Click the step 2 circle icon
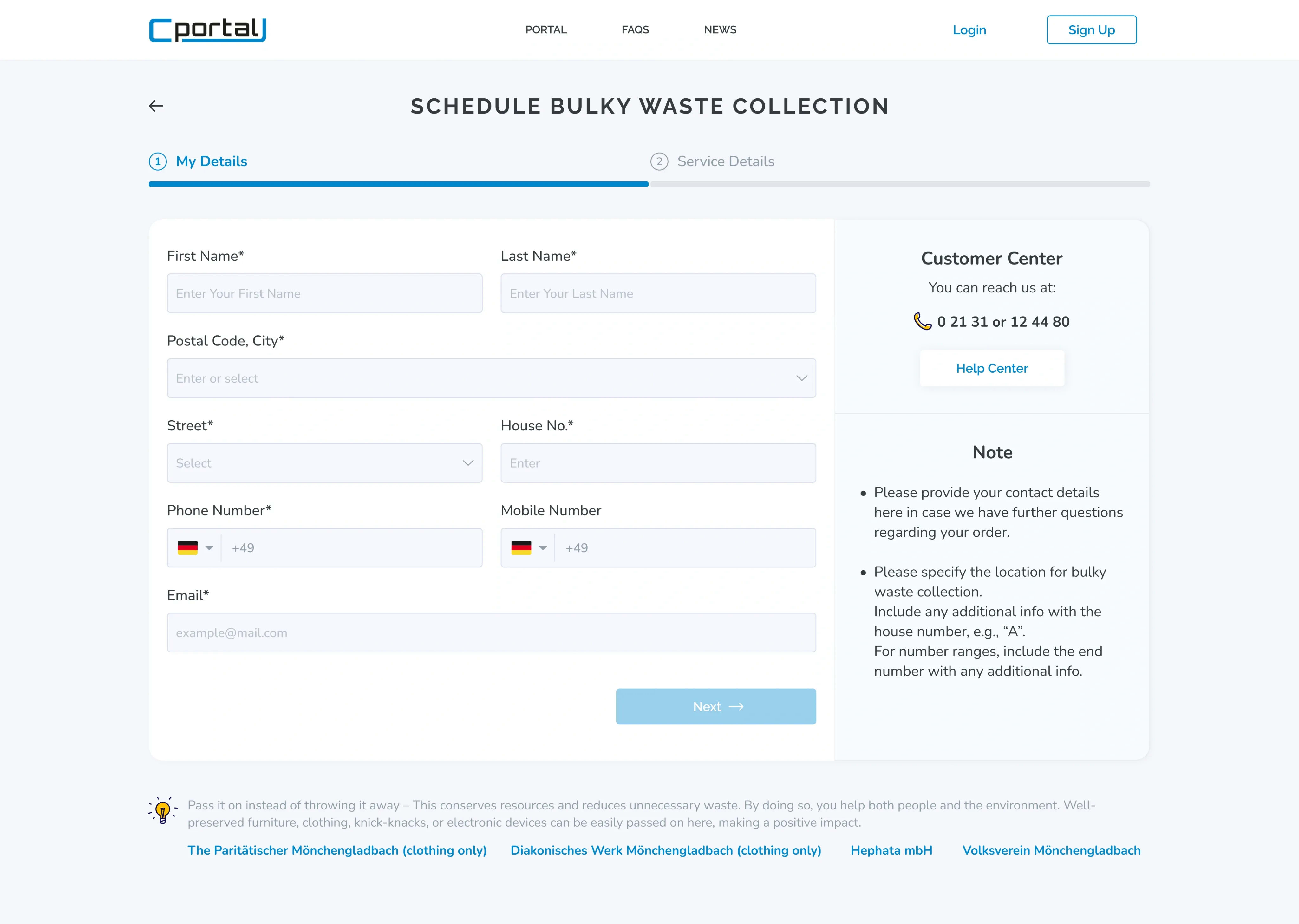Screen dimensions: 1299x924 659,161
